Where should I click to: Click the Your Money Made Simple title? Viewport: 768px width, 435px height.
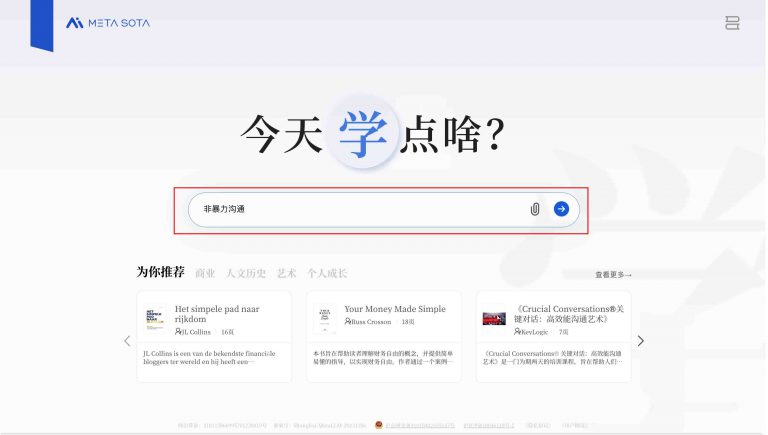[395, 309]
